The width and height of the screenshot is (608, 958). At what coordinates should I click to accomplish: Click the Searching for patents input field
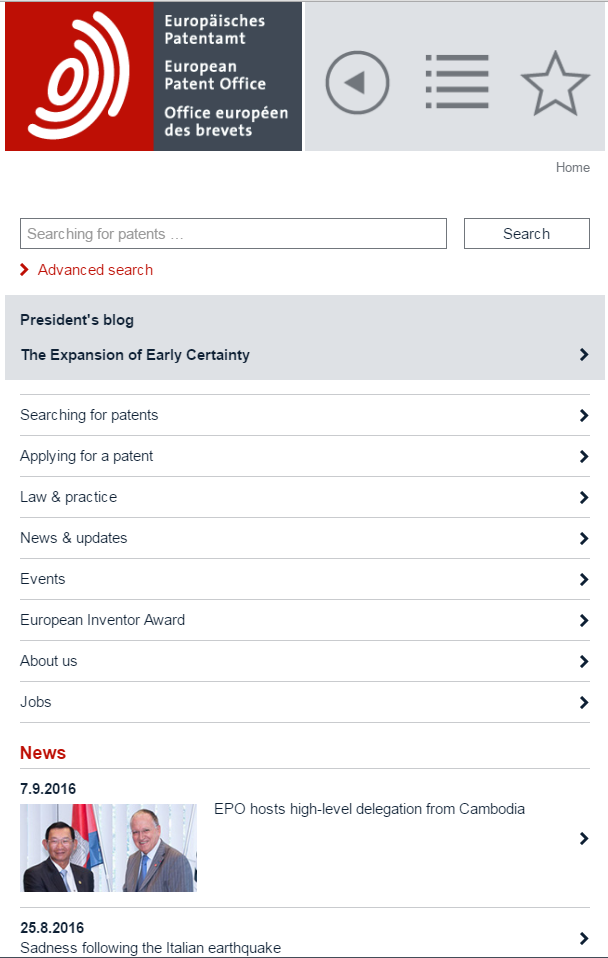point(233,234)
